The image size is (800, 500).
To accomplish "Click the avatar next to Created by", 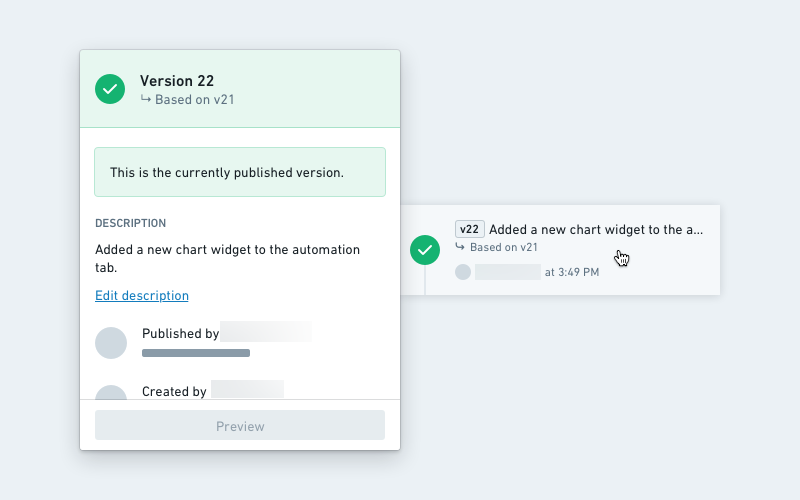I will [x=111, y=393].
